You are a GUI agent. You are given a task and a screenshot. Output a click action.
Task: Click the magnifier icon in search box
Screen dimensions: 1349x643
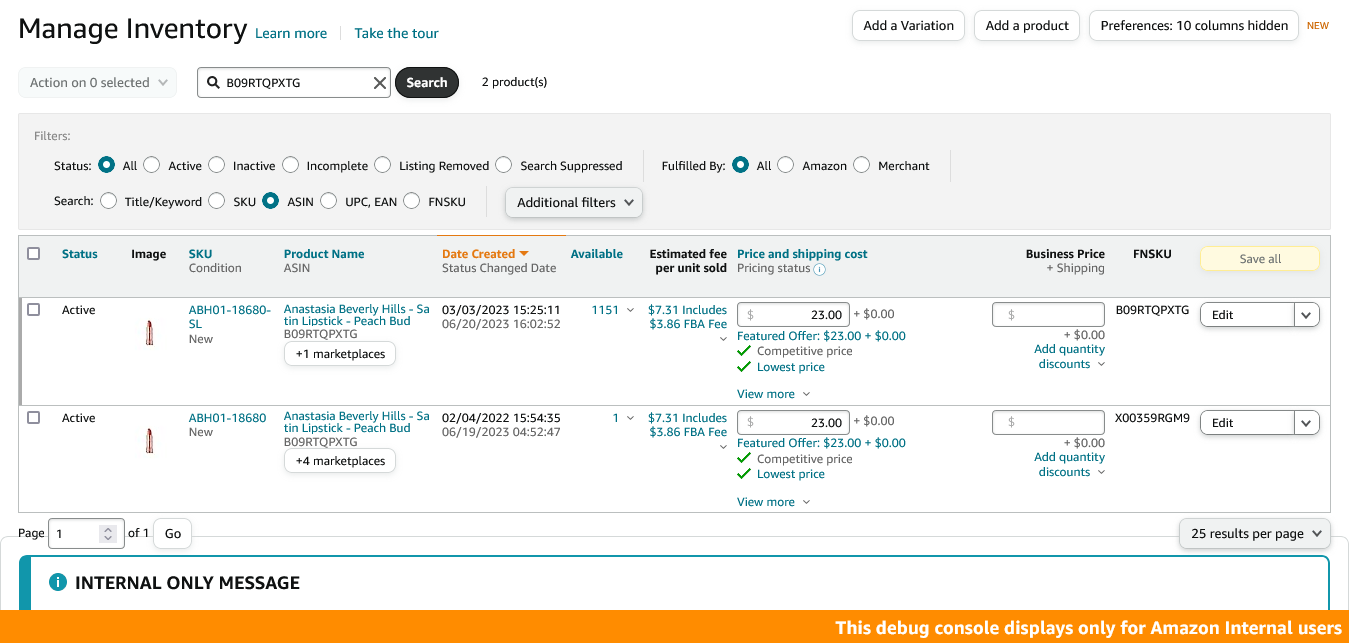213,83
